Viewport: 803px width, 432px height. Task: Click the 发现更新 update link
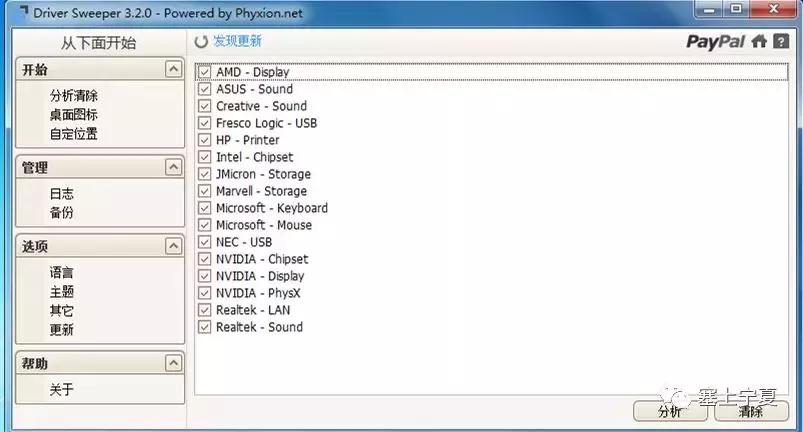(237, 41)
